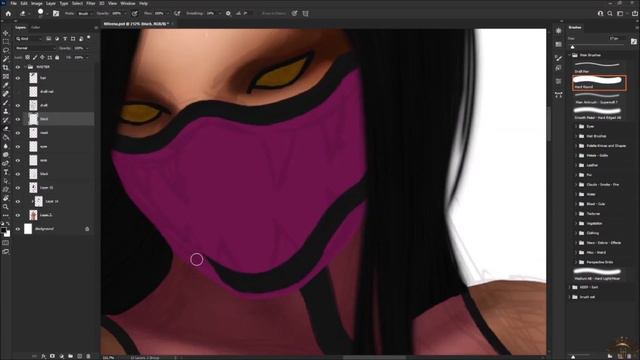Create a new layer
This screenshot has width=640, height=360.
point(80,356)
